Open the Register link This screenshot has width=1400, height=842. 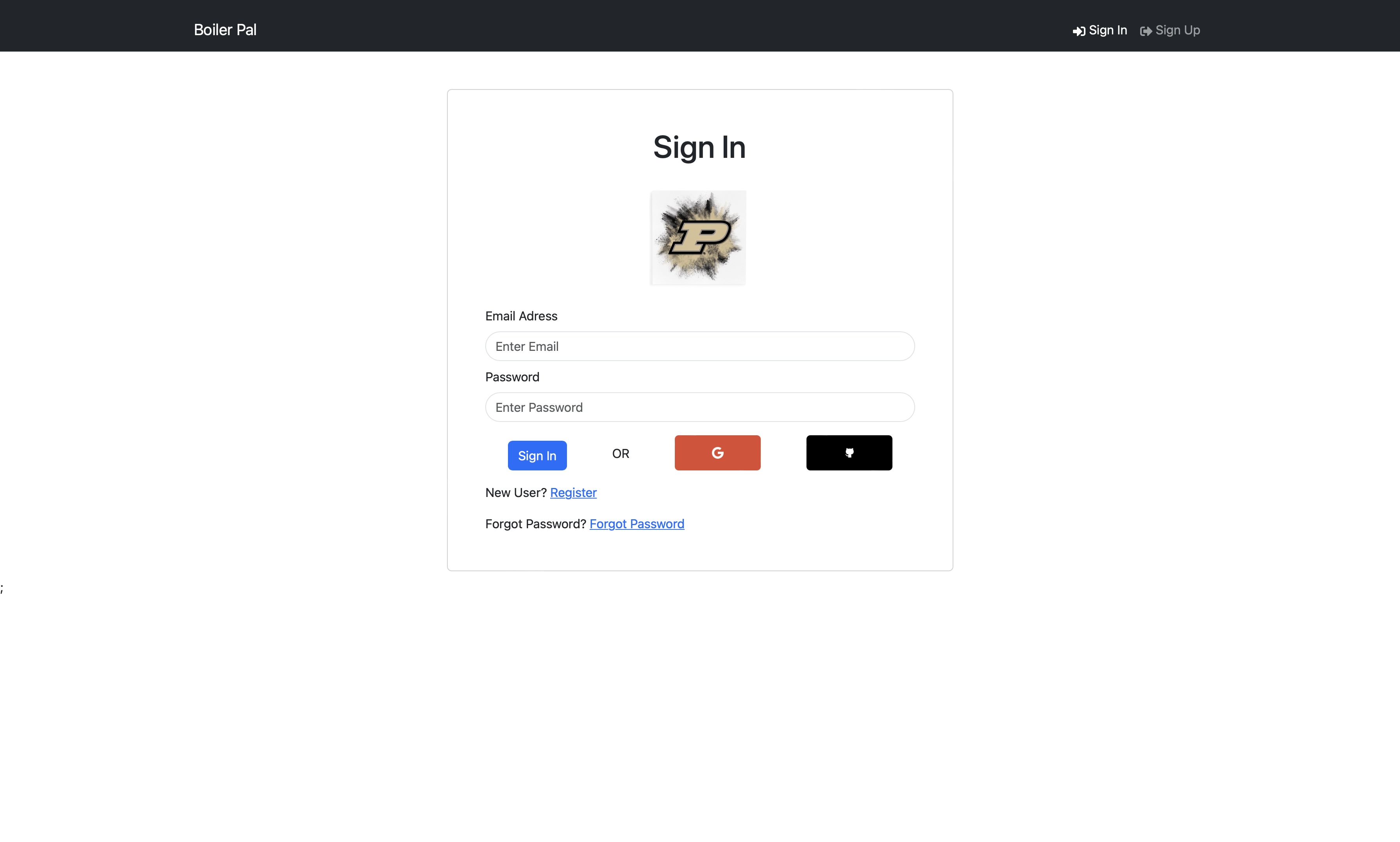point(574,492)
